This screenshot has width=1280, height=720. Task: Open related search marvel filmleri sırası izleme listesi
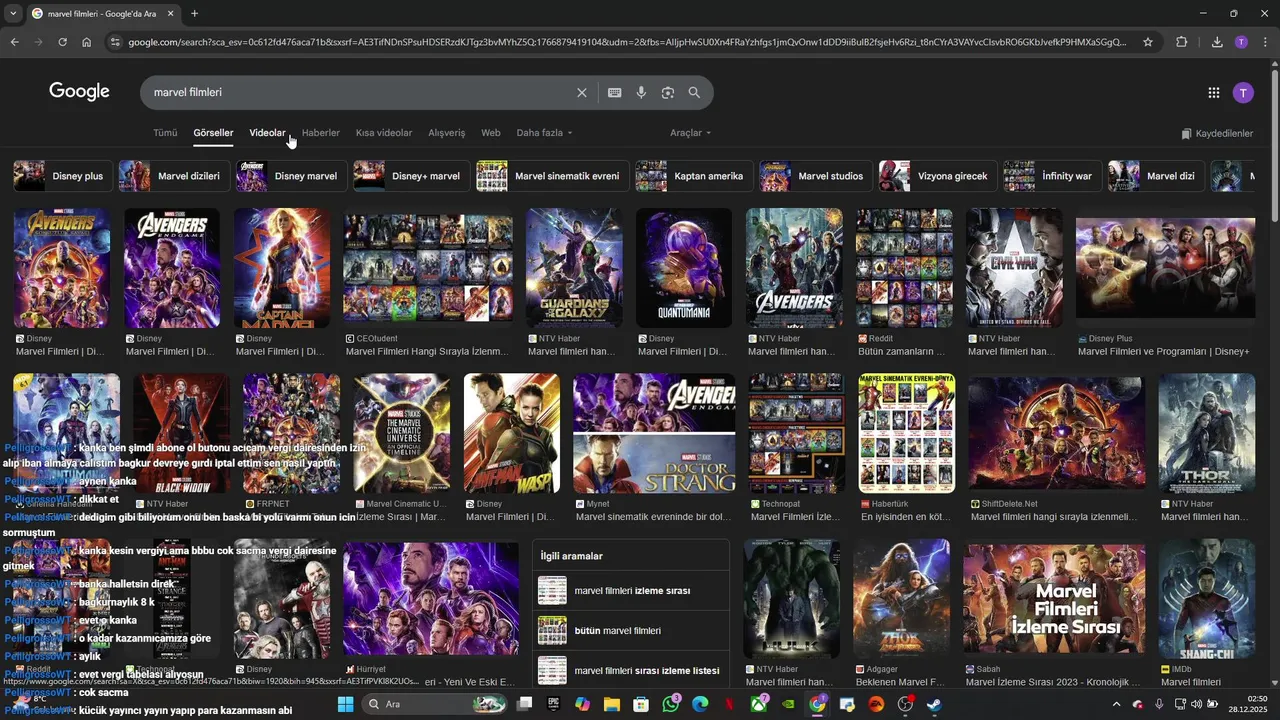[x=631, y=671]
